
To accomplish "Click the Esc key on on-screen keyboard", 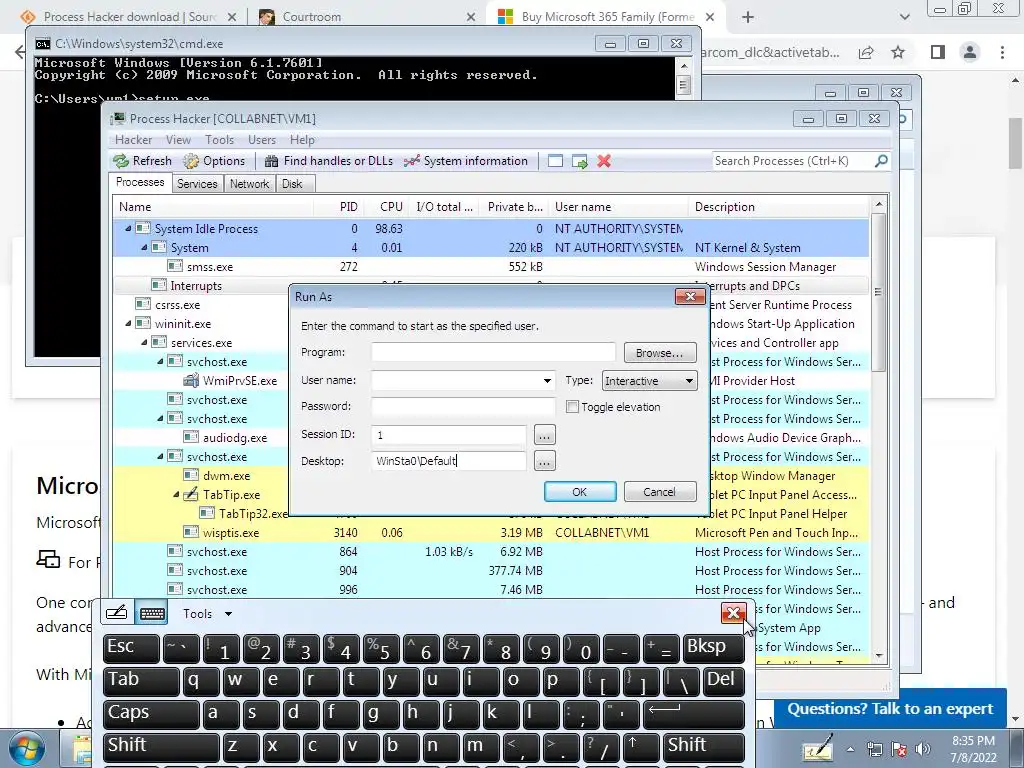I will 131,648.
